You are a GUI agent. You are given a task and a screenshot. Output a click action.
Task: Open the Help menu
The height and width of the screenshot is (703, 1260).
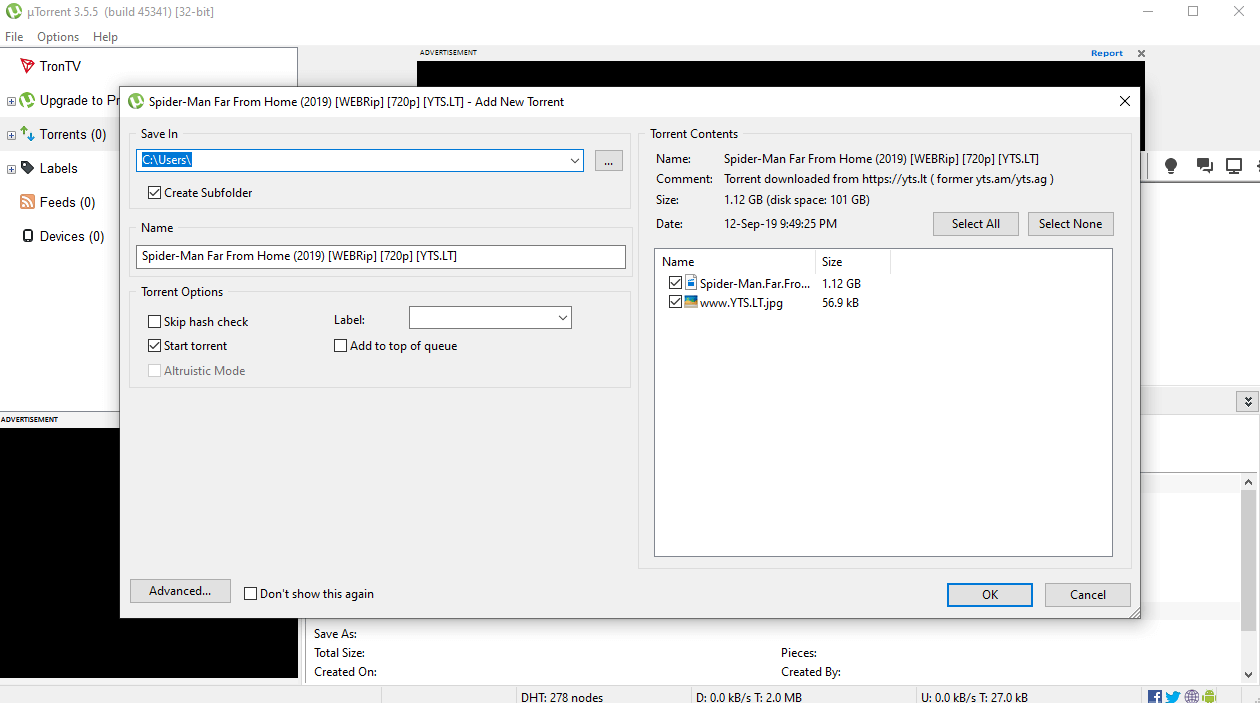click(105, 37)
